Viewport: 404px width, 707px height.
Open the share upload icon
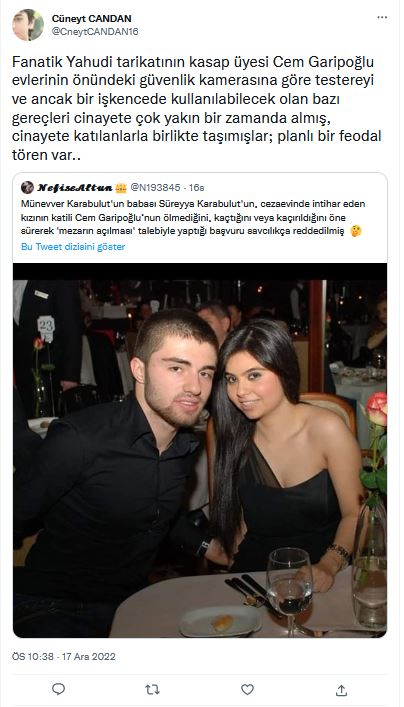click(x=341, y=689)
